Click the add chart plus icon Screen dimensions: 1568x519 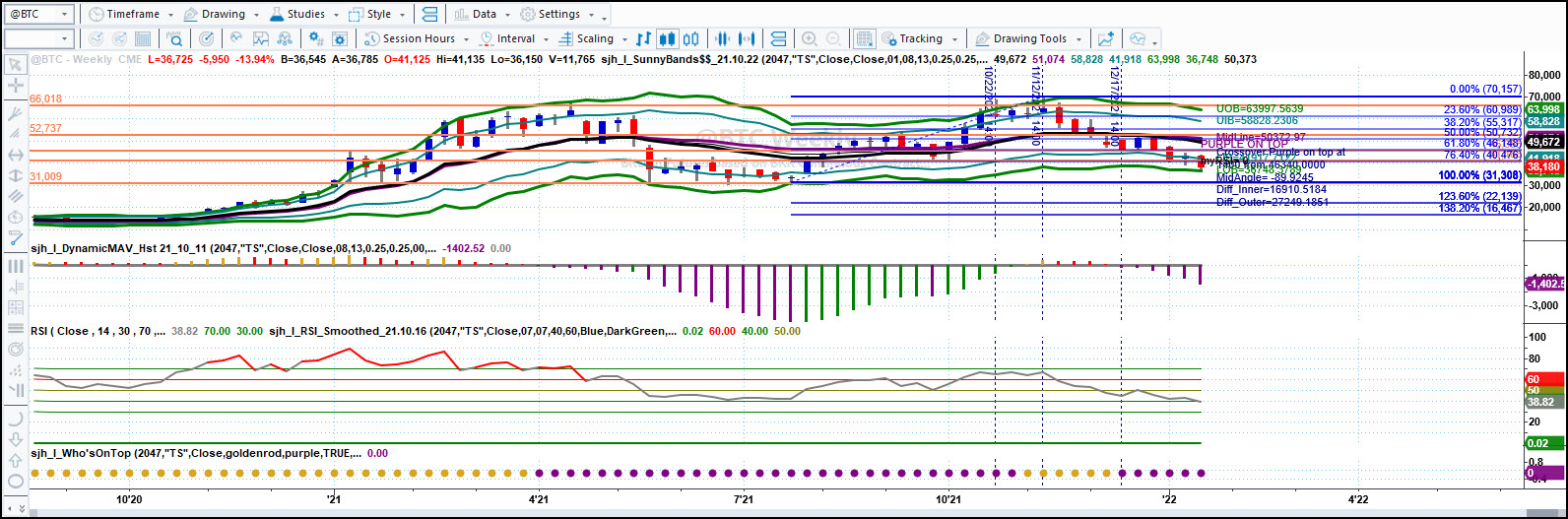tap(1106, 39)
